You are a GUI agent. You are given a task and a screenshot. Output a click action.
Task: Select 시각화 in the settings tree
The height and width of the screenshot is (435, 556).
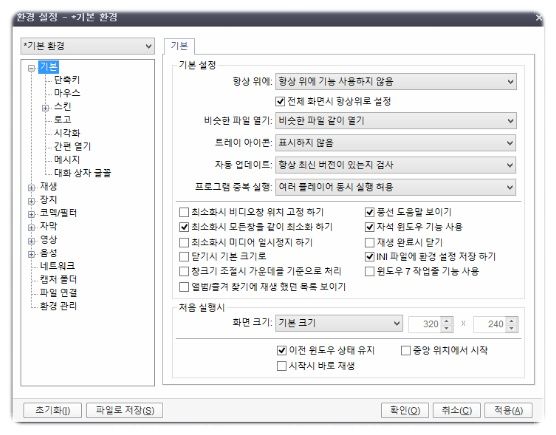point(67,133)
